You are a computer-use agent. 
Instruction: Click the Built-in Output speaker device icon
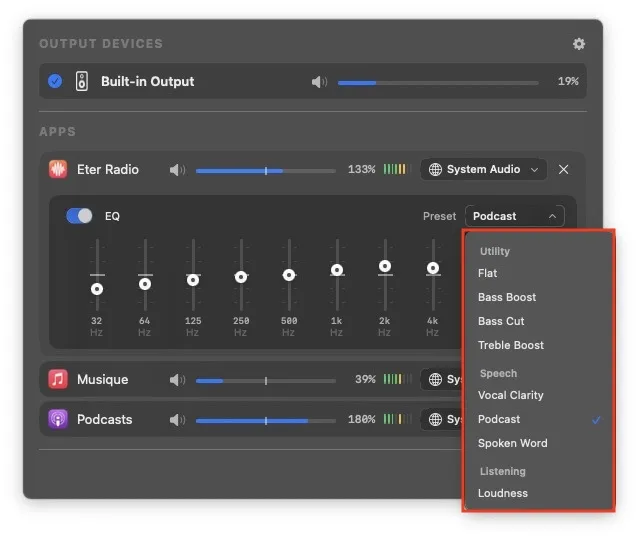coord(82,81)
